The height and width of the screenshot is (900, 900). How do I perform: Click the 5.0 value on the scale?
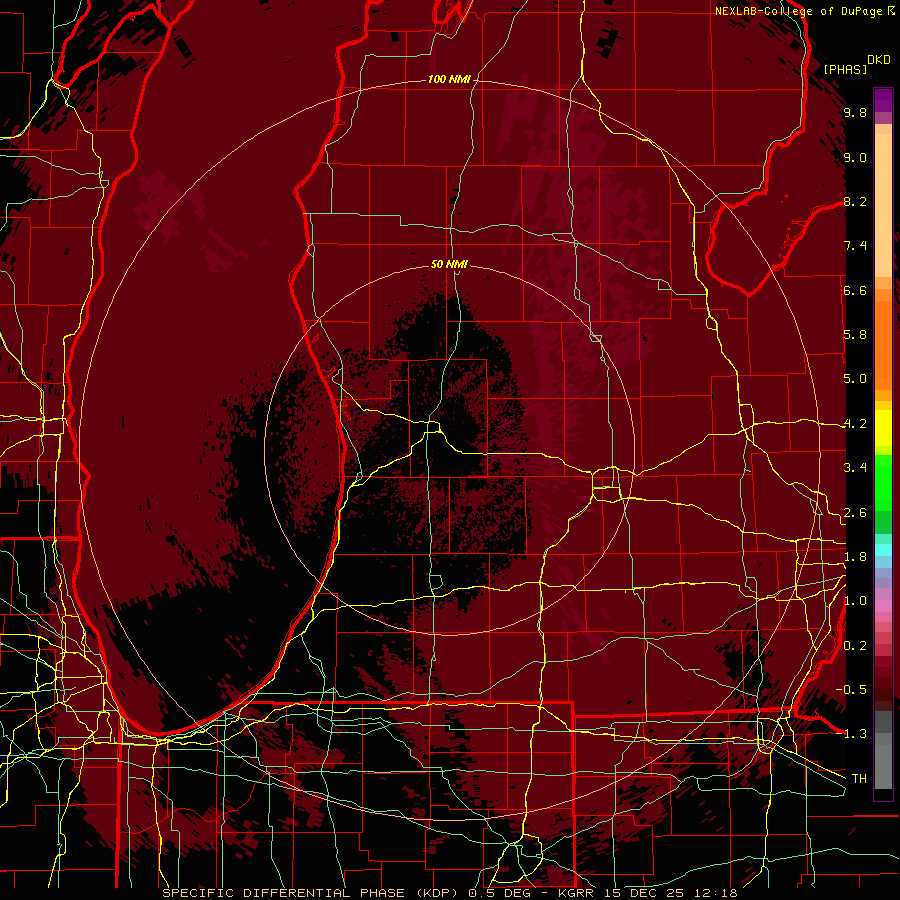tap(855, 379)
